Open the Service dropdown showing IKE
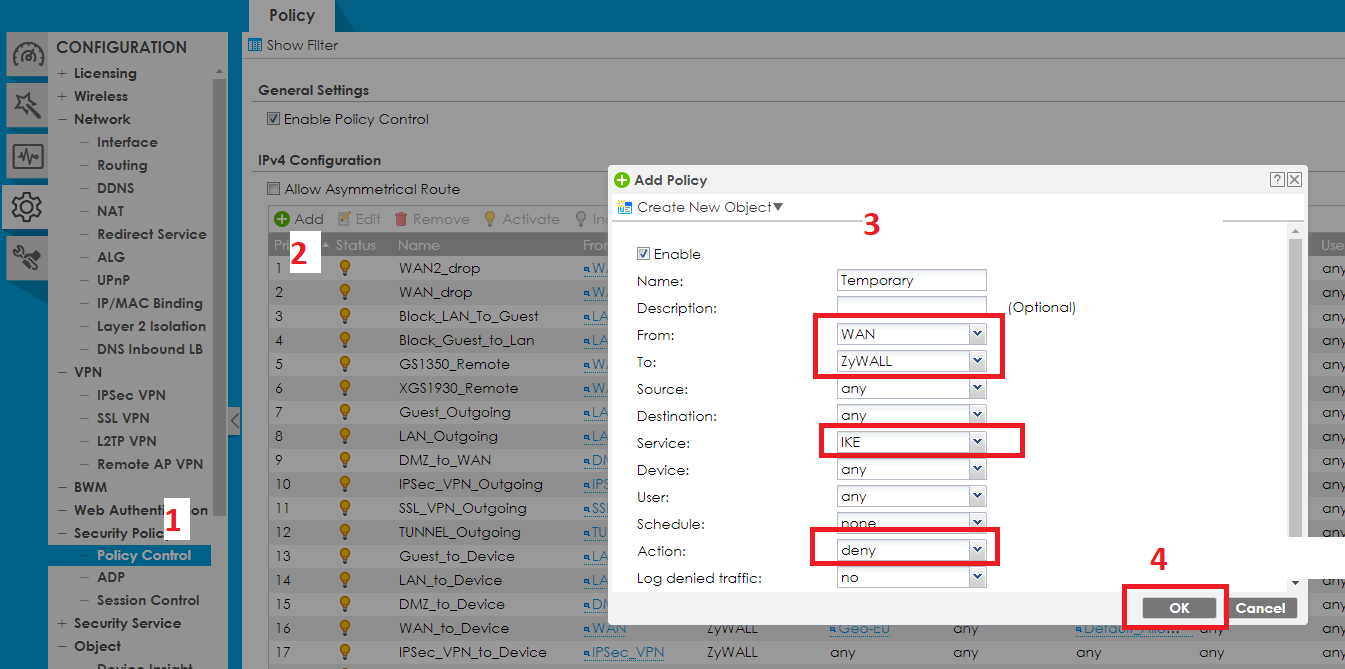1345x669 pixels. pos(977,442)
